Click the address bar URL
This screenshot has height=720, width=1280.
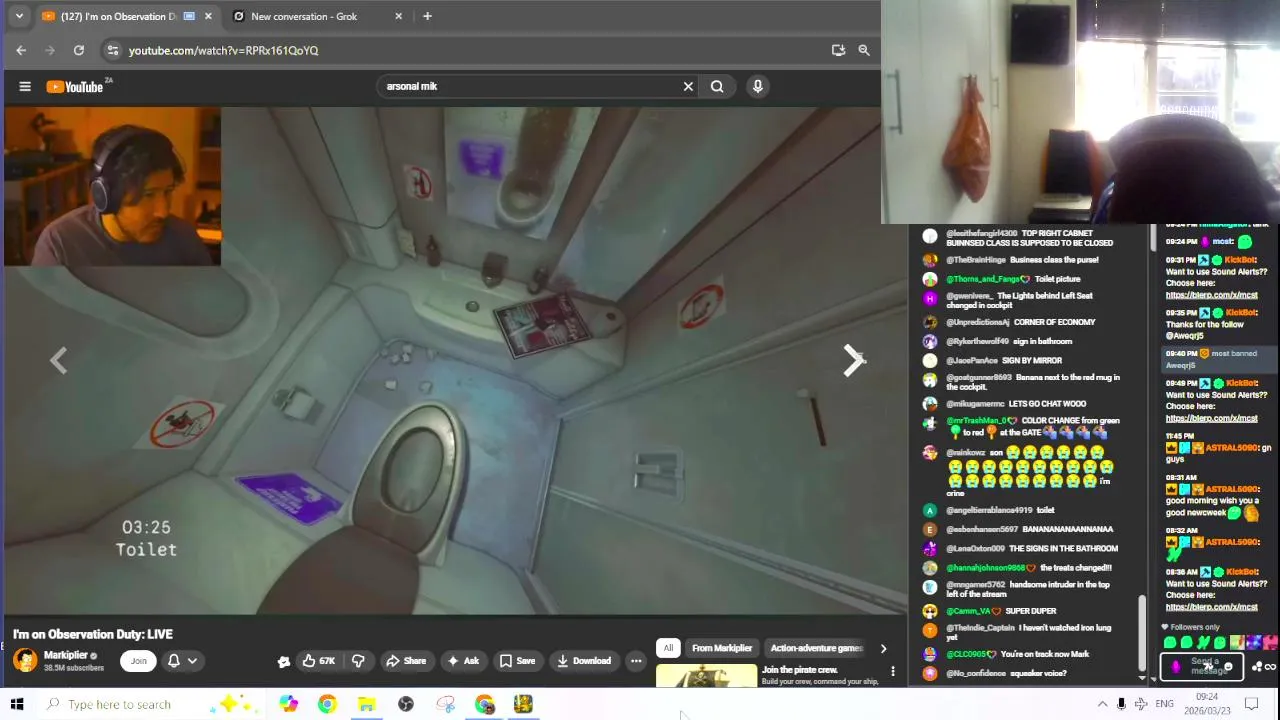pos(223,50)
